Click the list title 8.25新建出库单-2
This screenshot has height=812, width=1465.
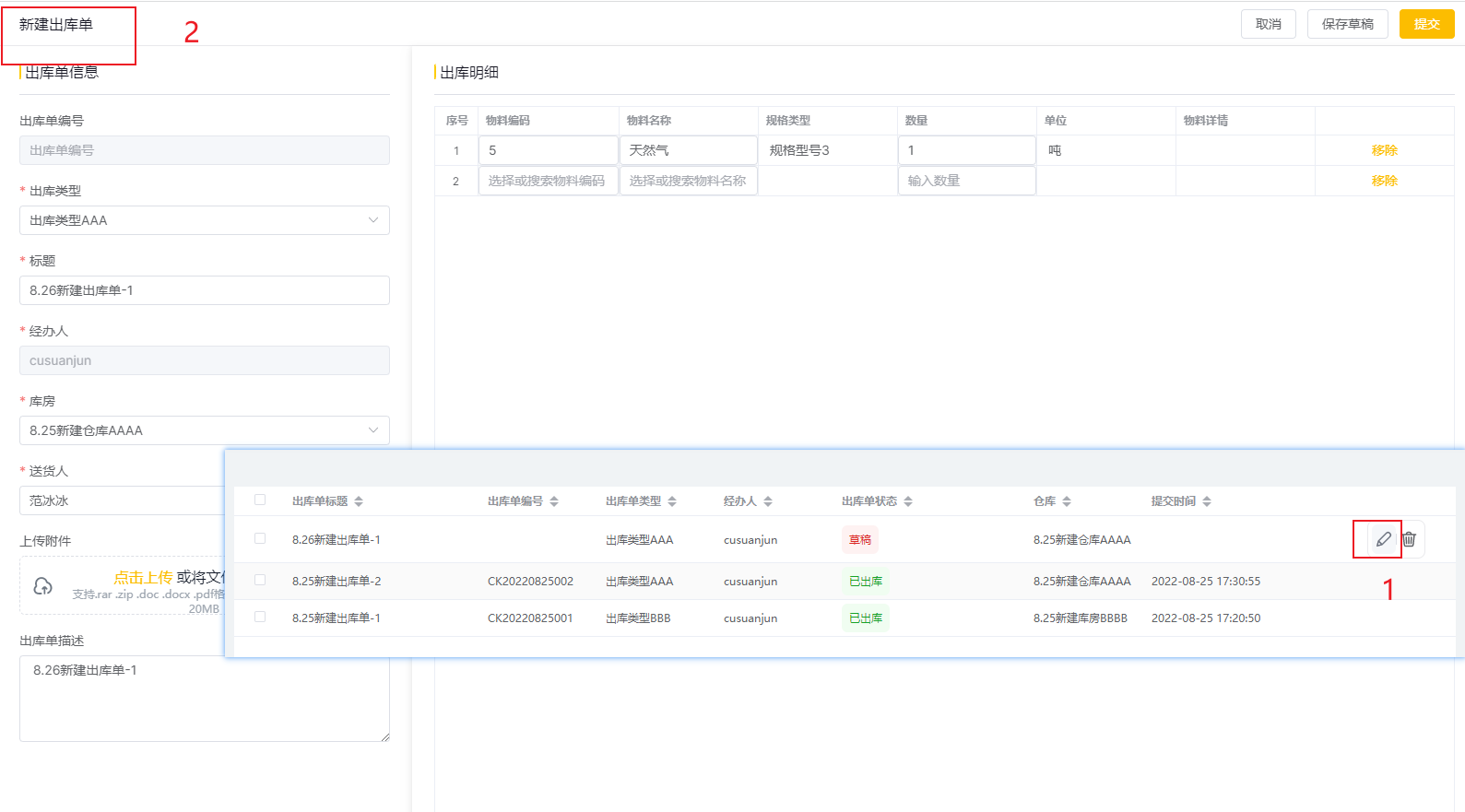pos(337,582)
